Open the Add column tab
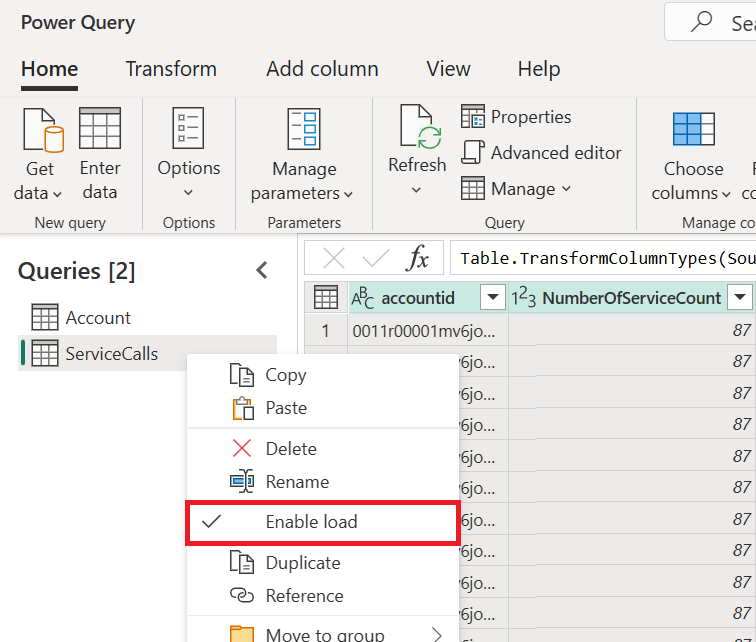This screenshot has width=756, height=642. (322, 69)
